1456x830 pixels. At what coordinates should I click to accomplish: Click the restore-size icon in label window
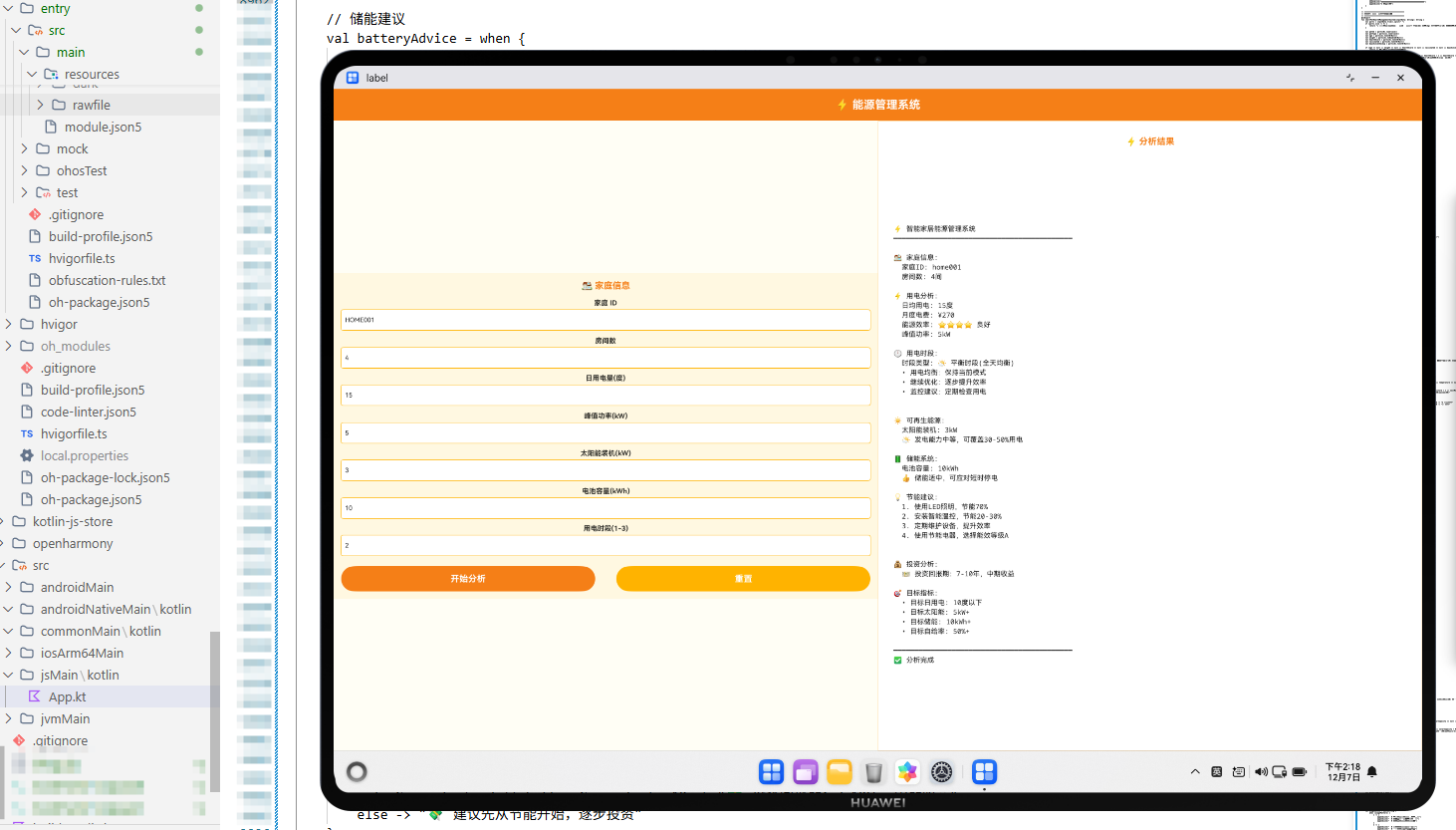point(1350,78)
